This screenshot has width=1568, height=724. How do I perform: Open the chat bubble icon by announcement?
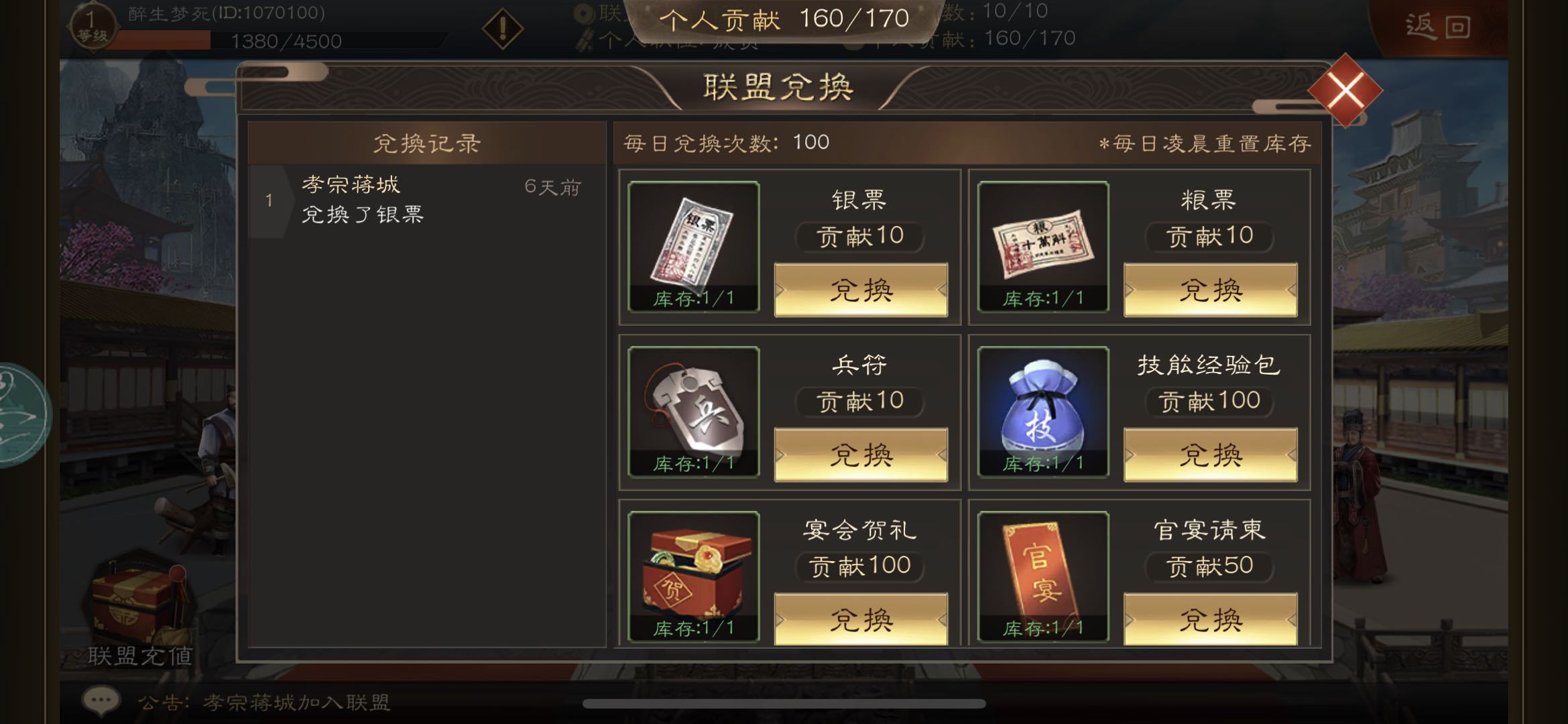point(101,702)
